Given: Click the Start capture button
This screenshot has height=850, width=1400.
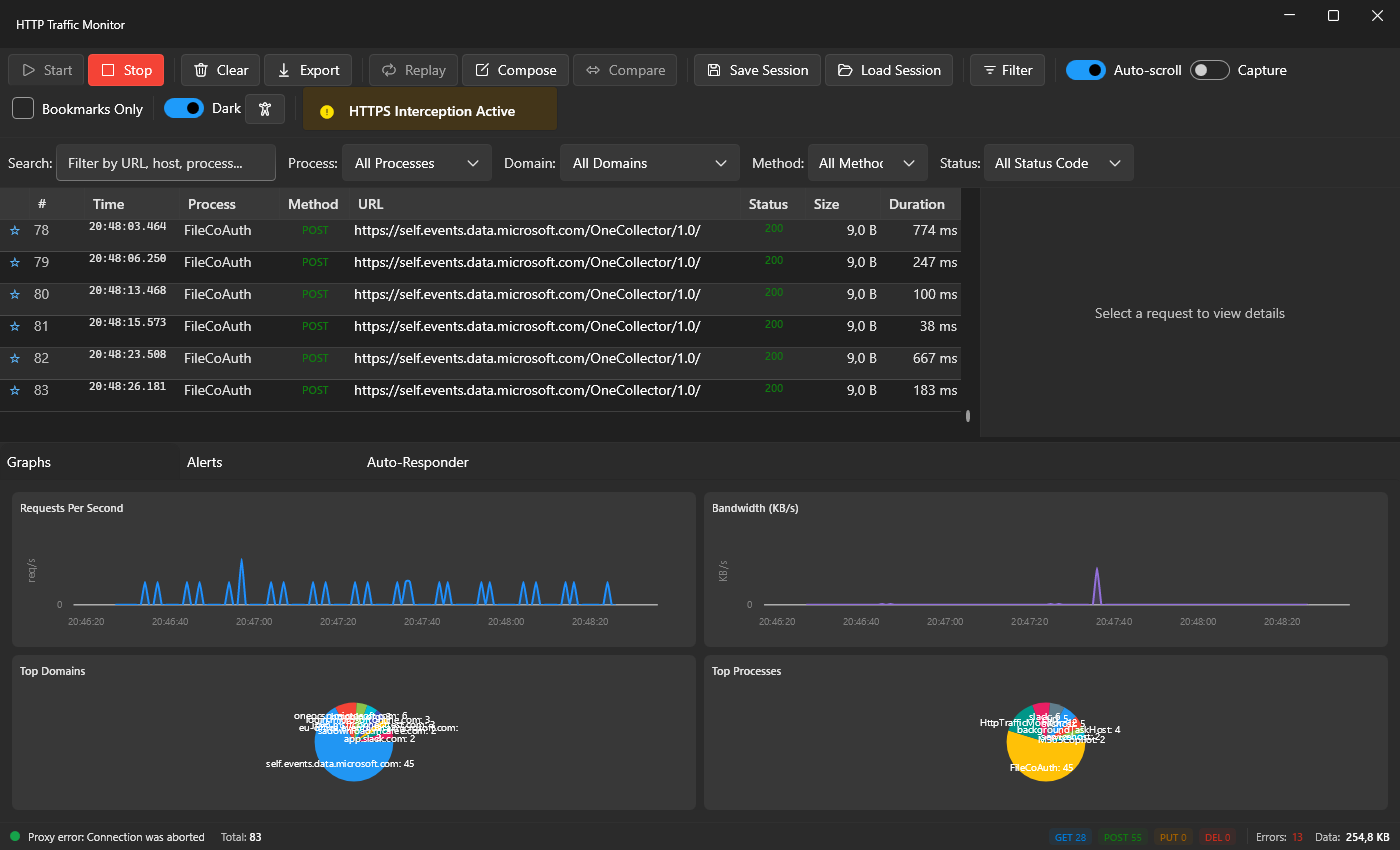Looking at the screenshot, I should click(46, 70).
